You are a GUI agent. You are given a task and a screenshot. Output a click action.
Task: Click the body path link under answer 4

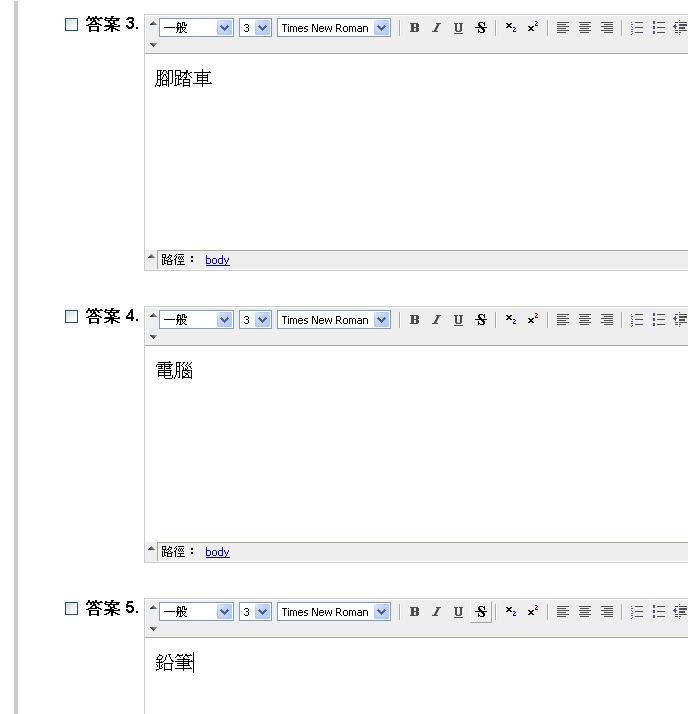(217, 552)
